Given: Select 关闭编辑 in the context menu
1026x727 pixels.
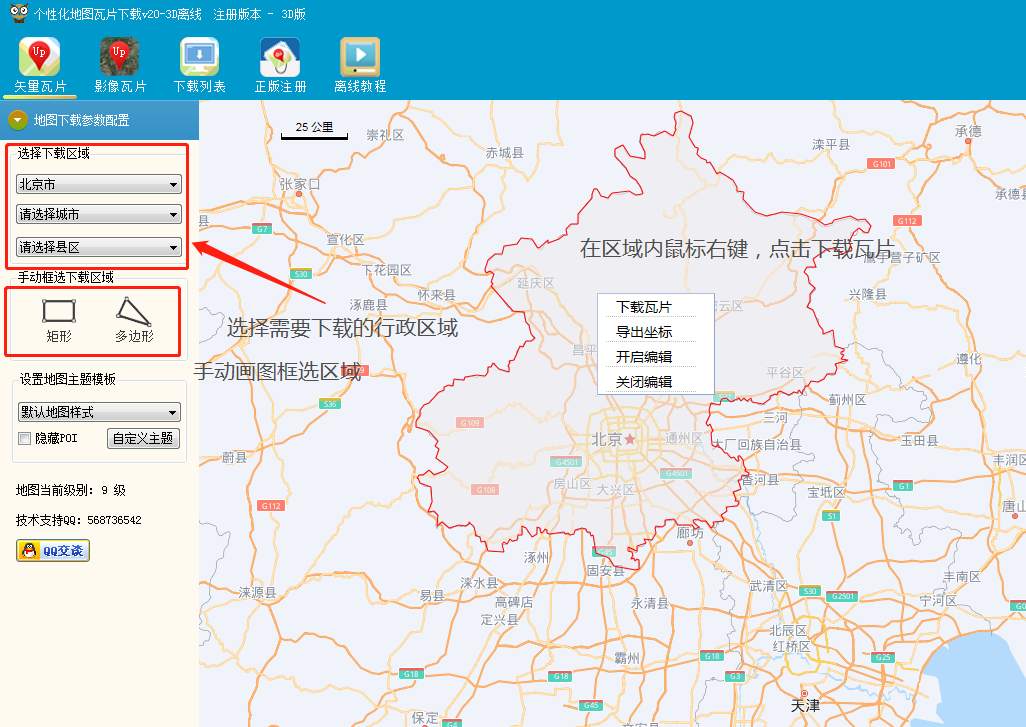Looking at the screenshot, I should [644, 382].
